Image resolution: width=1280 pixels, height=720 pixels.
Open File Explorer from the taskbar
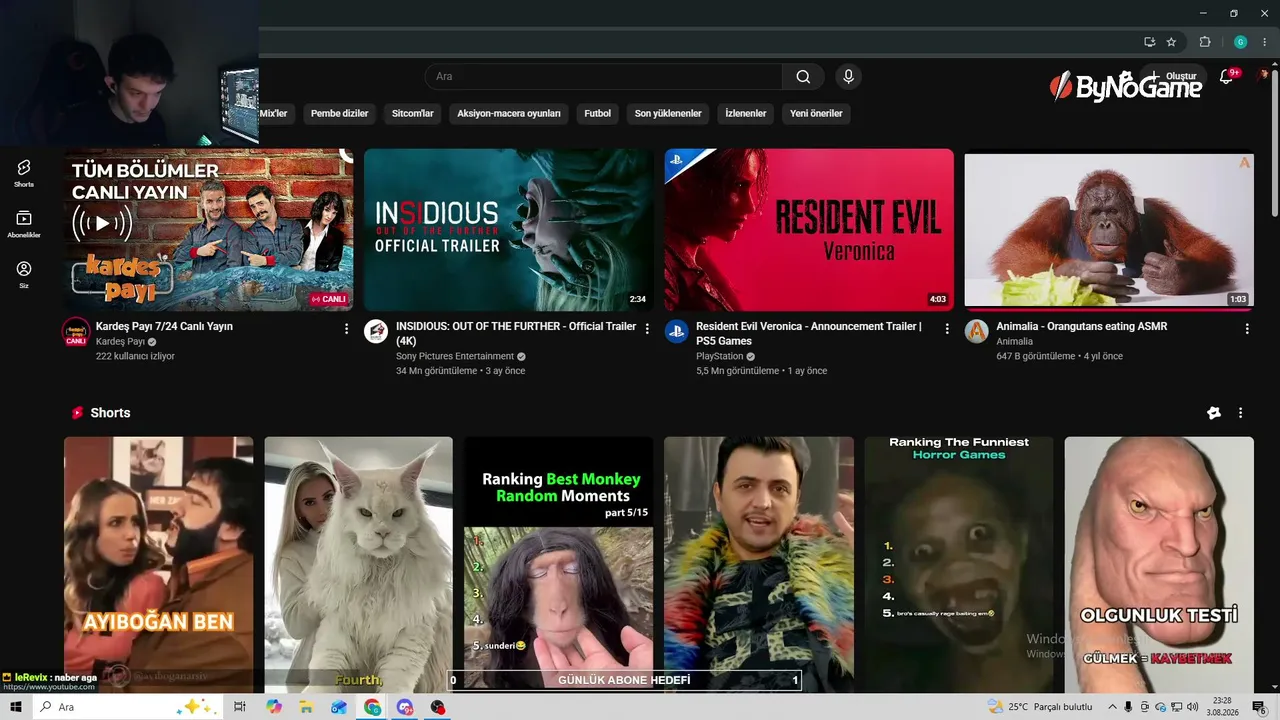(x=306, y=707)
